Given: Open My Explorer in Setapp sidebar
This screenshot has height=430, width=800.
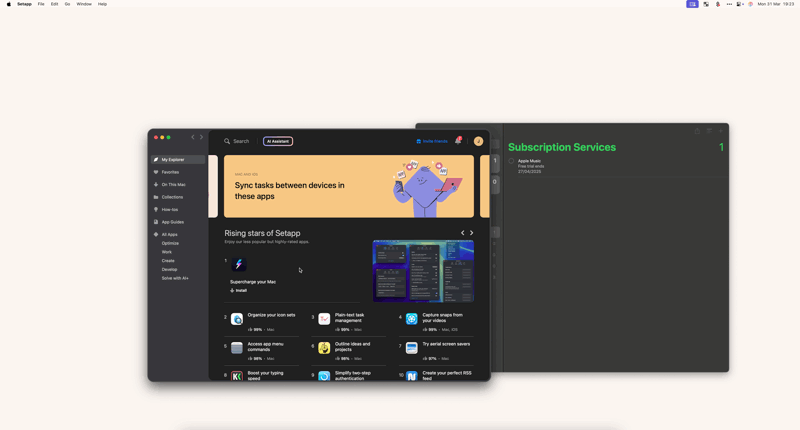Looking at the screenshot, I should pyautogui.click(x=178, y=160).
